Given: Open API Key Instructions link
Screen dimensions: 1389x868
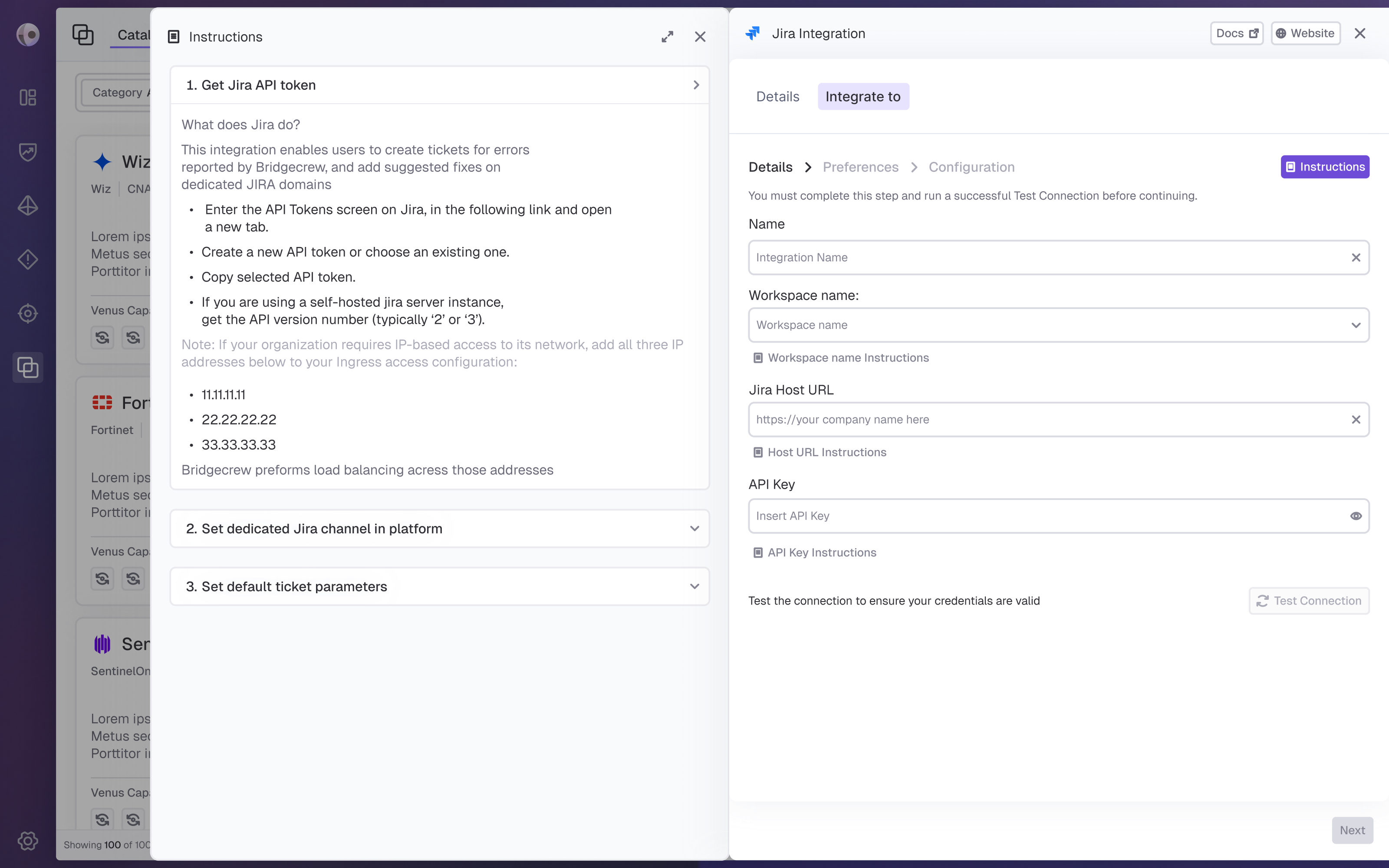Looking at the screenshot, I should (814, 552).
